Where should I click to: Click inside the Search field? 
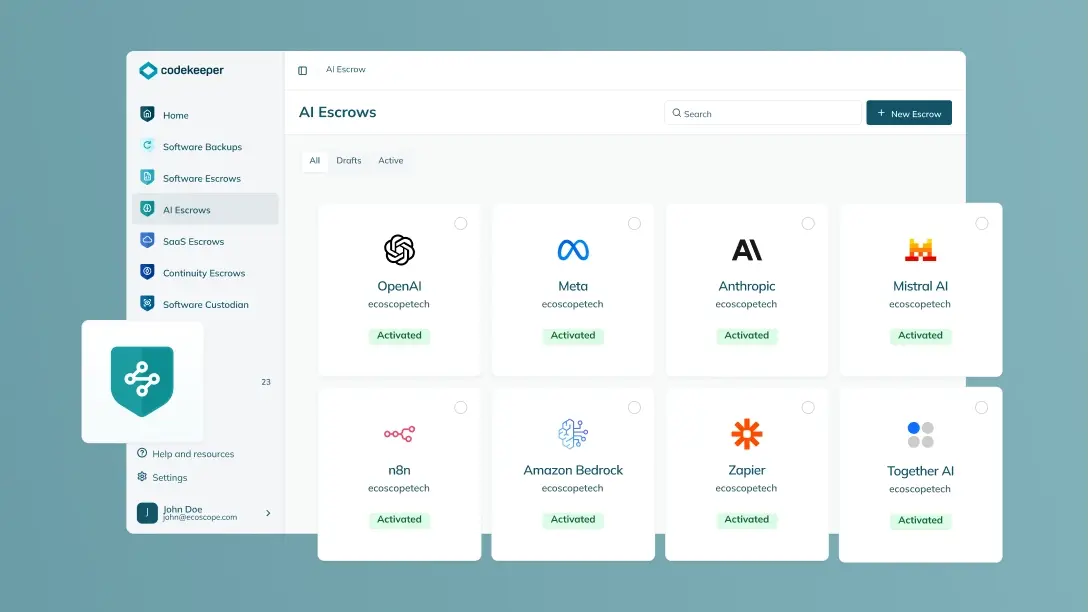pos(762,113)
